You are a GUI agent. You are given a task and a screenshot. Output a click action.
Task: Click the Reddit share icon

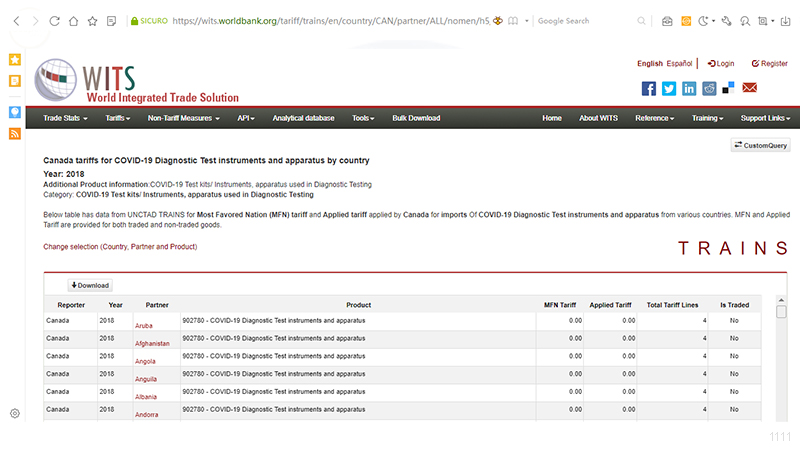click(709, 88)
